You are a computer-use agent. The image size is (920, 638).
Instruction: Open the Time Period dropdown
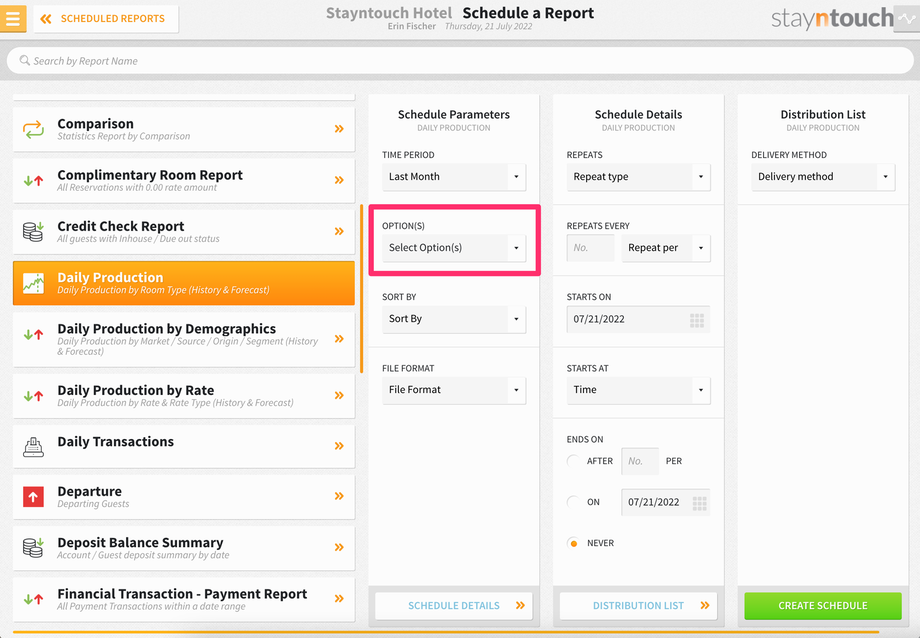point(454,177)
